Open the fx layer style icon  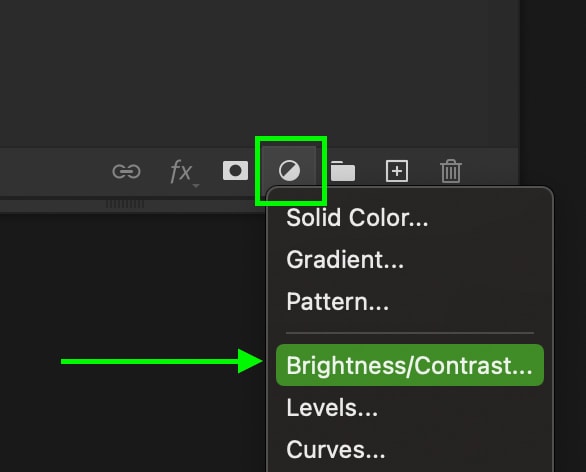(x=181, y=171)
